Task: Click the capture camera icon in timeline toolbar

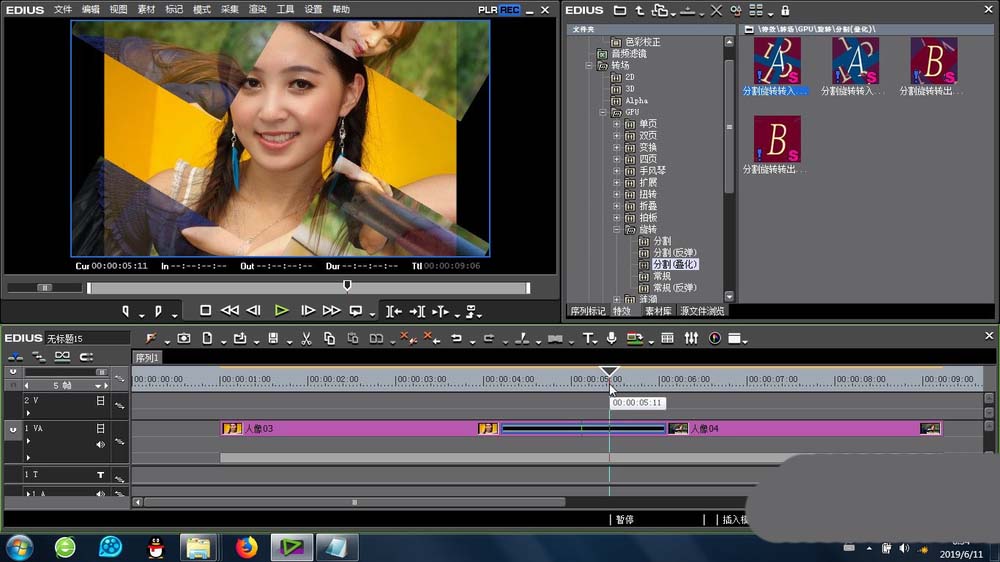Action: [184, 339]
